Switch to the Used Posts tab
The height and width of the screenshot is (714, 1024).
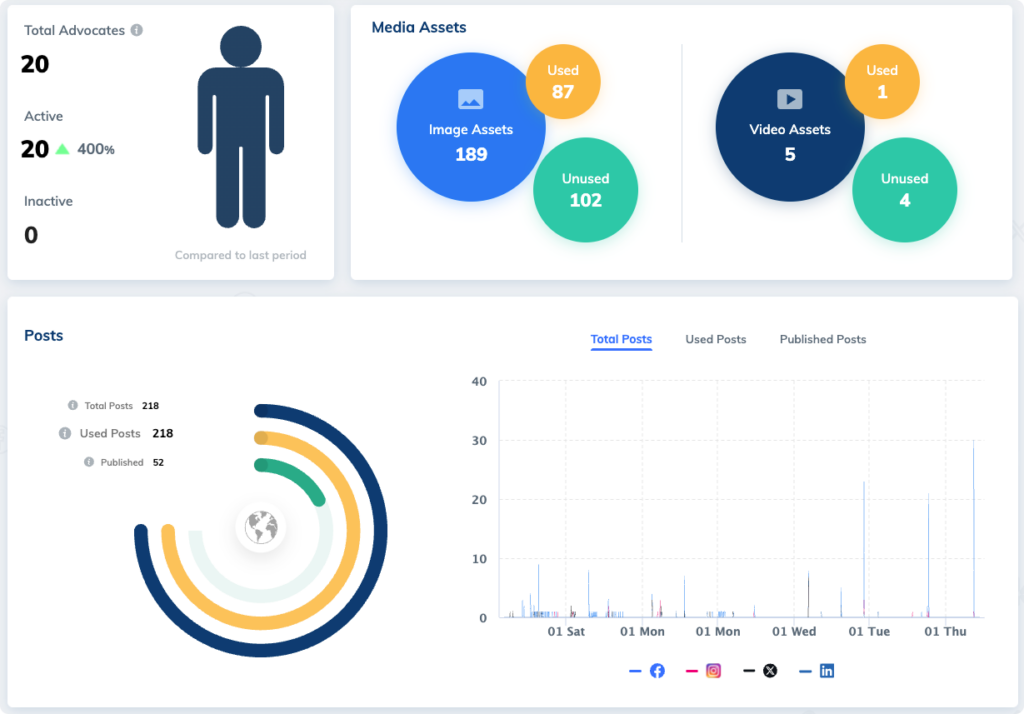715,339
